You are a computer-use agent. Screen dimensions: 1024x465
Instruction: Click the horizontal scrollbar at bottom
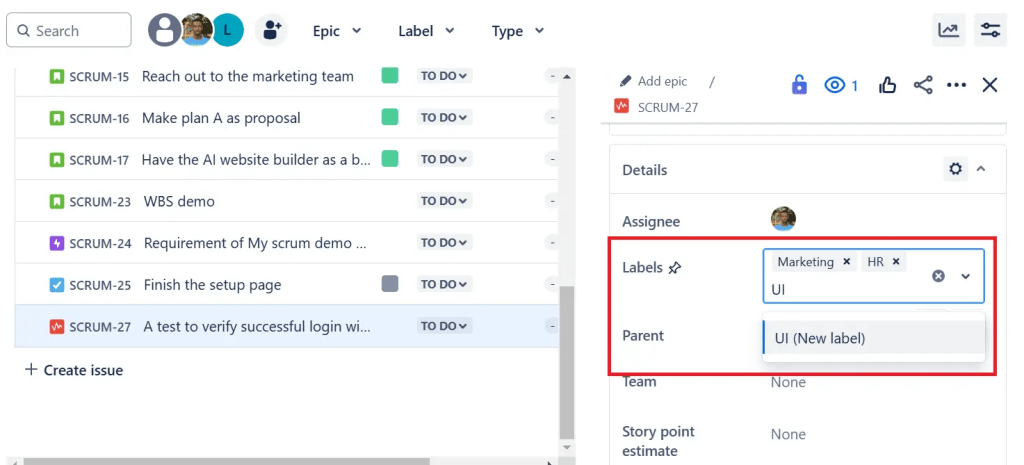coord(227,461)
